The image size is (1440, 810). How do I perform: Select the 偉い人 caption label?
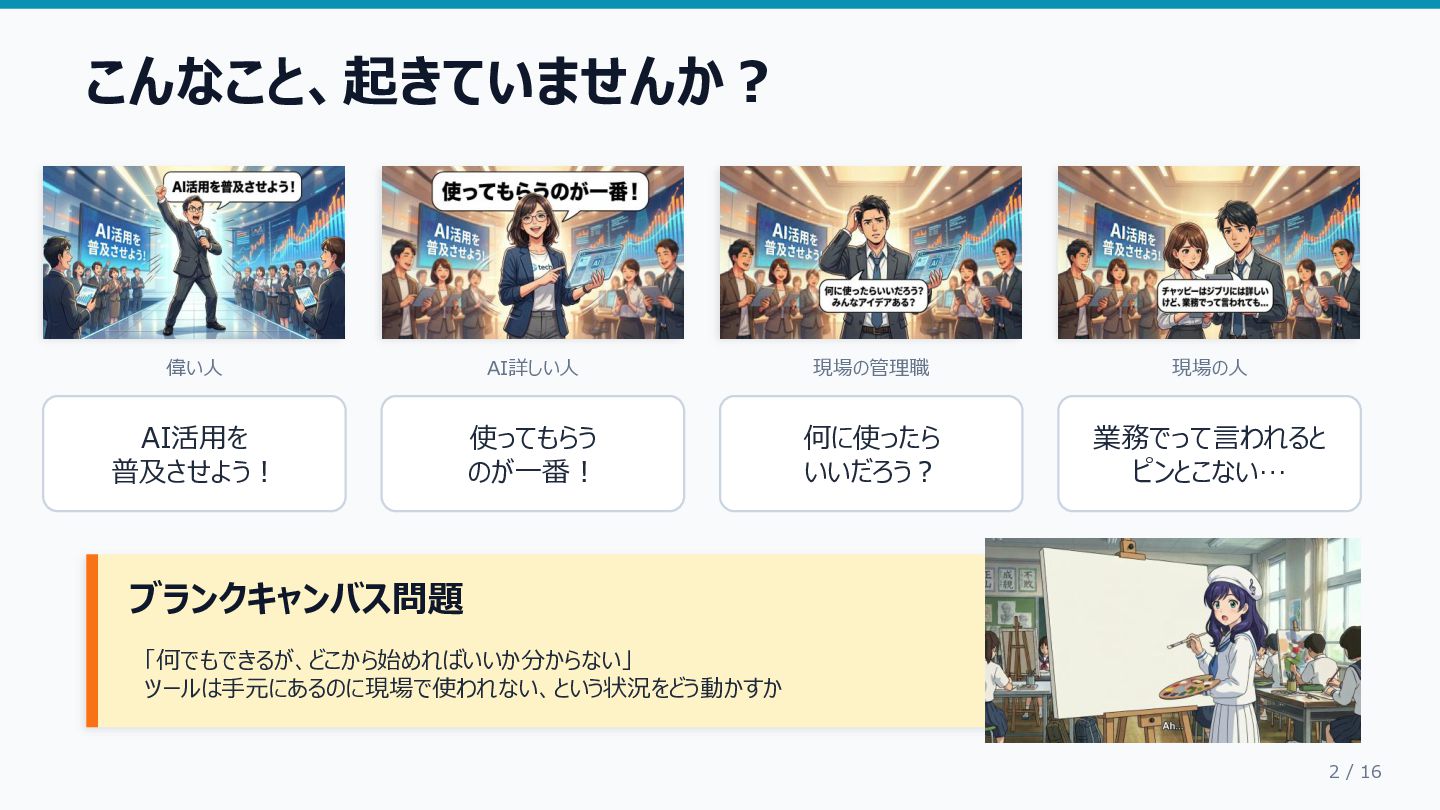click(194, 368)
